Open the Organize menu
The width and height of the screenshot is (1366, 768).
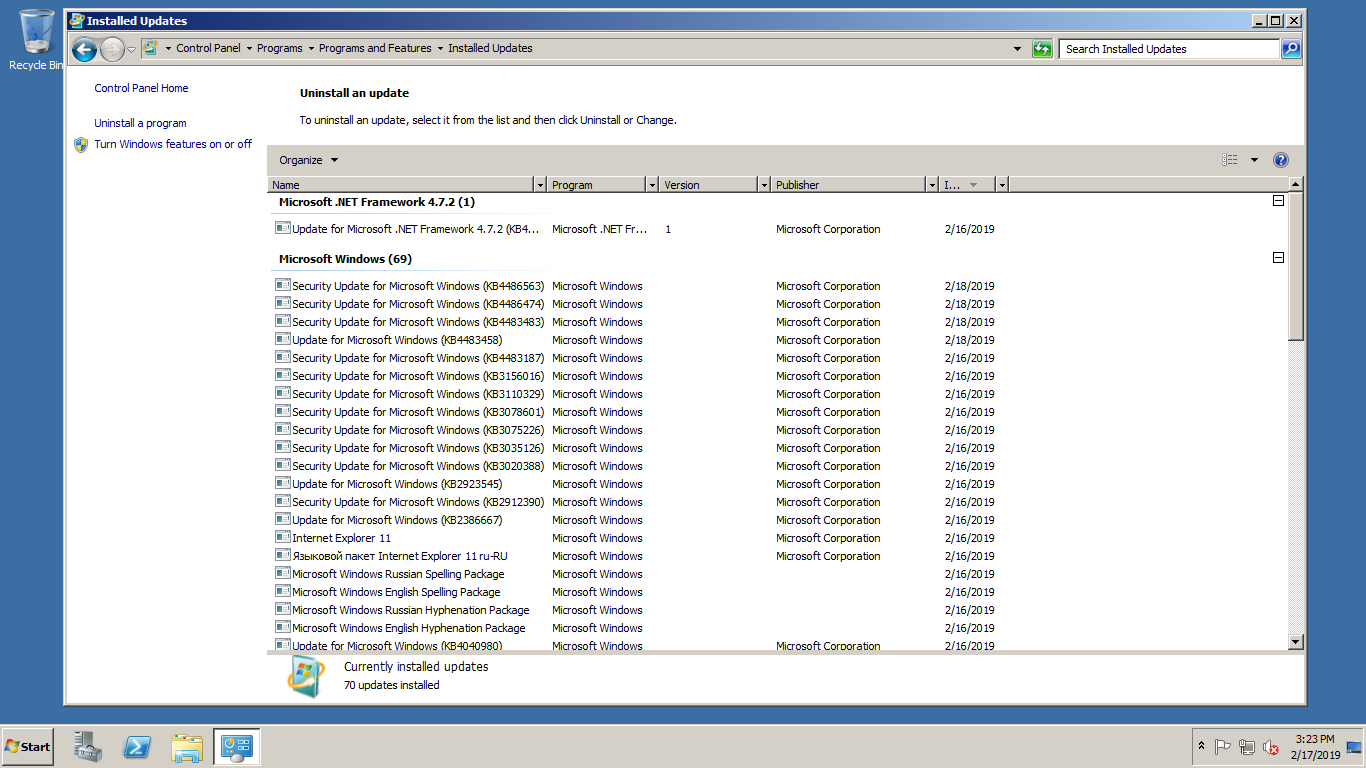pyautogui.click(x=308, y=160)
